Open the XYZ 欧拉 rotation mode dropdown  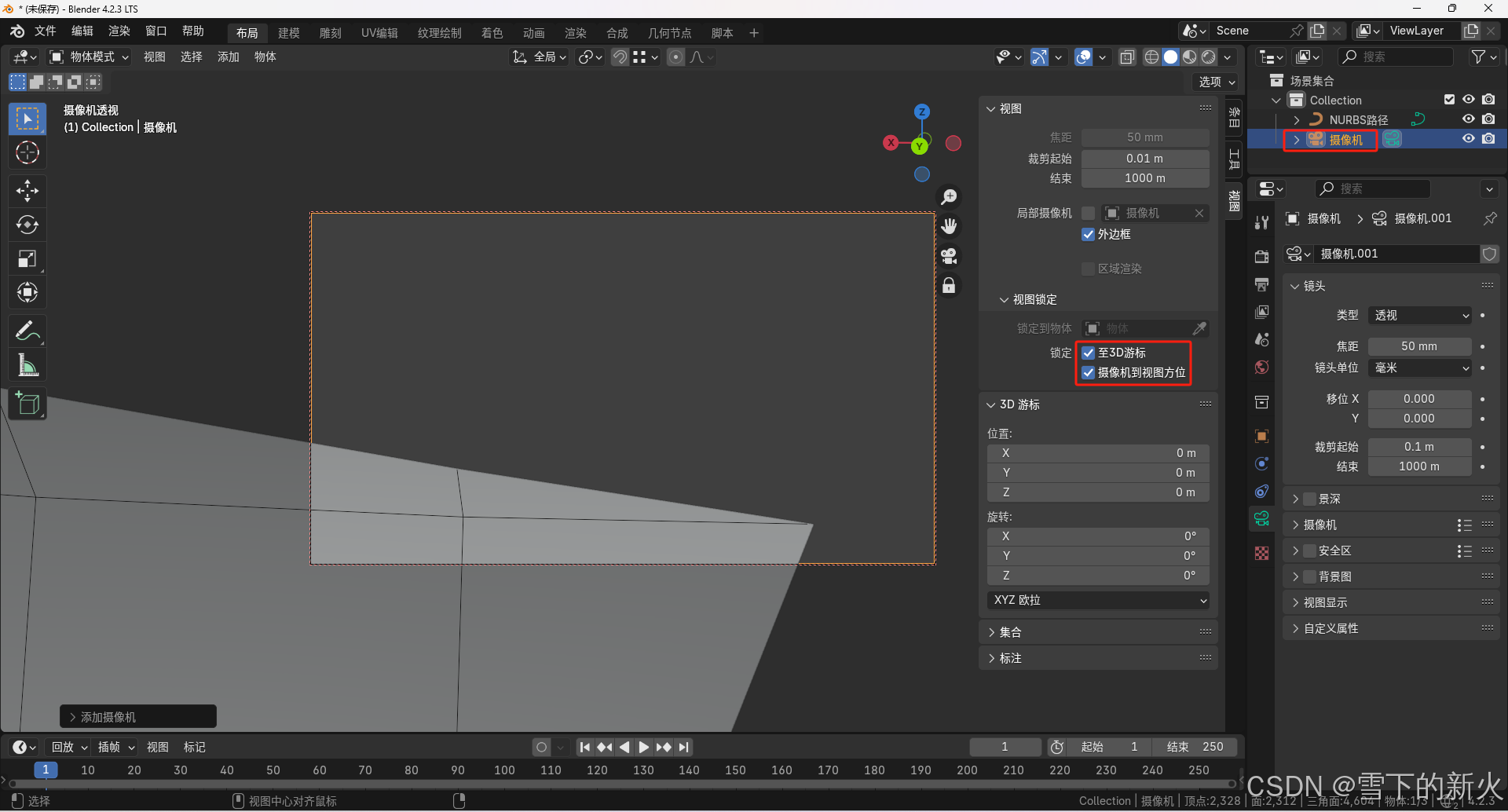coord(1098,600)
